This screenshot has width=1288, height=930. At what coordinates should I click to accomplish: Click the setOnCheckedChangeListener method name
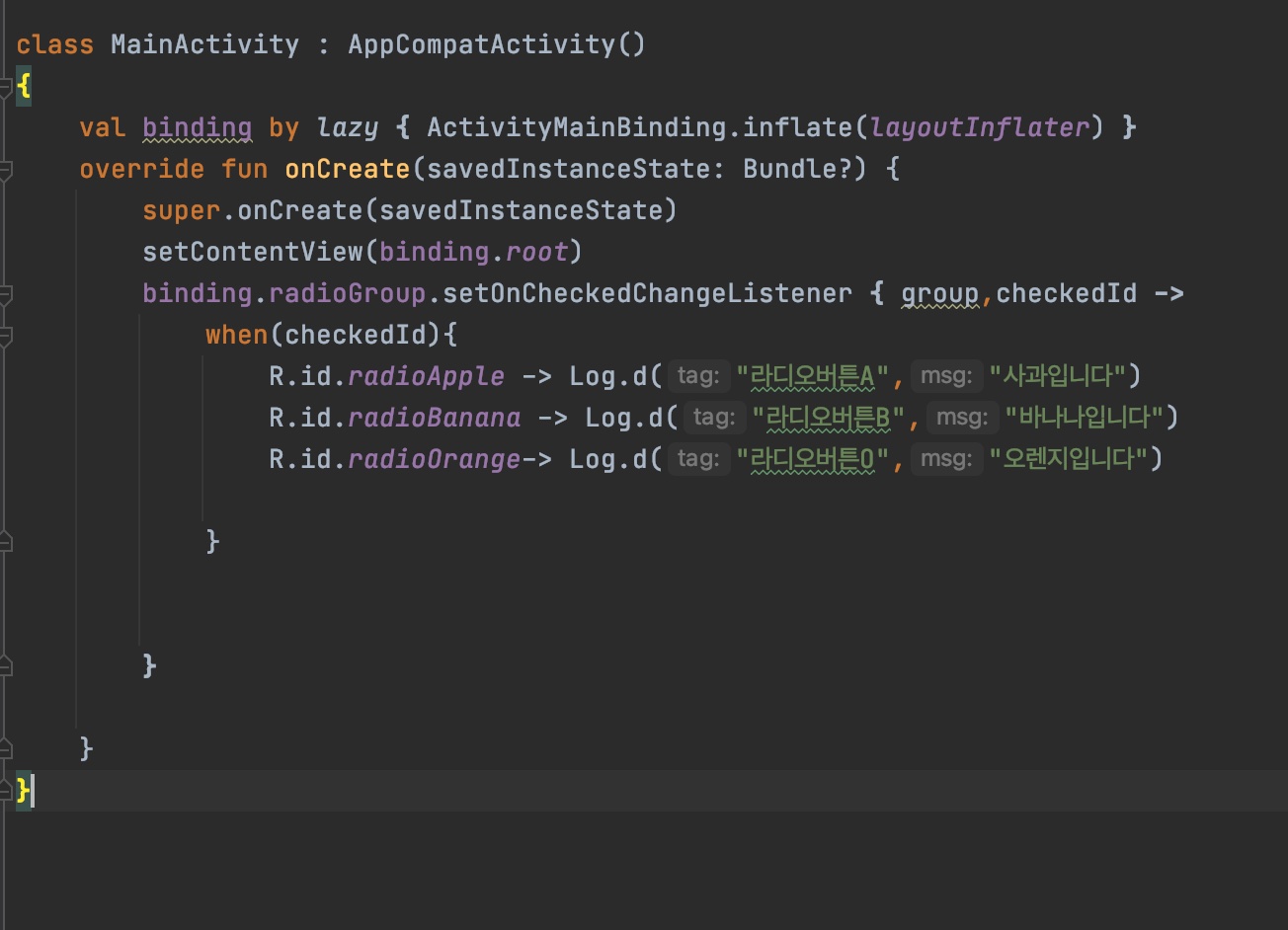647,293
